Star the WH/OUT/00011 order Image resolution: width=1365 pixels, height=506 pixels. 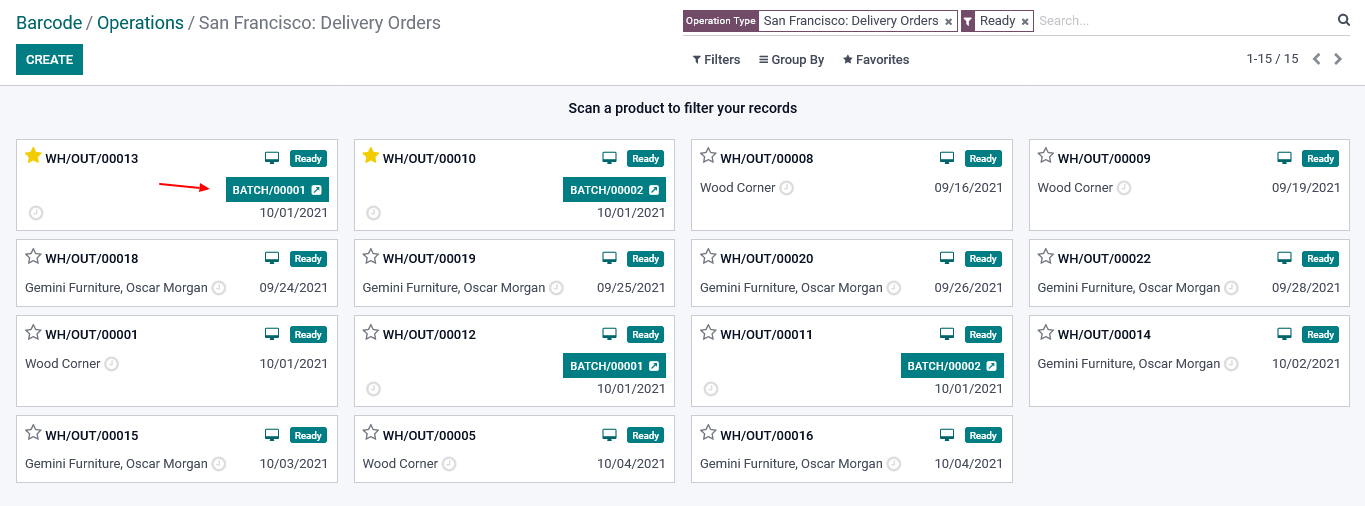708,333
